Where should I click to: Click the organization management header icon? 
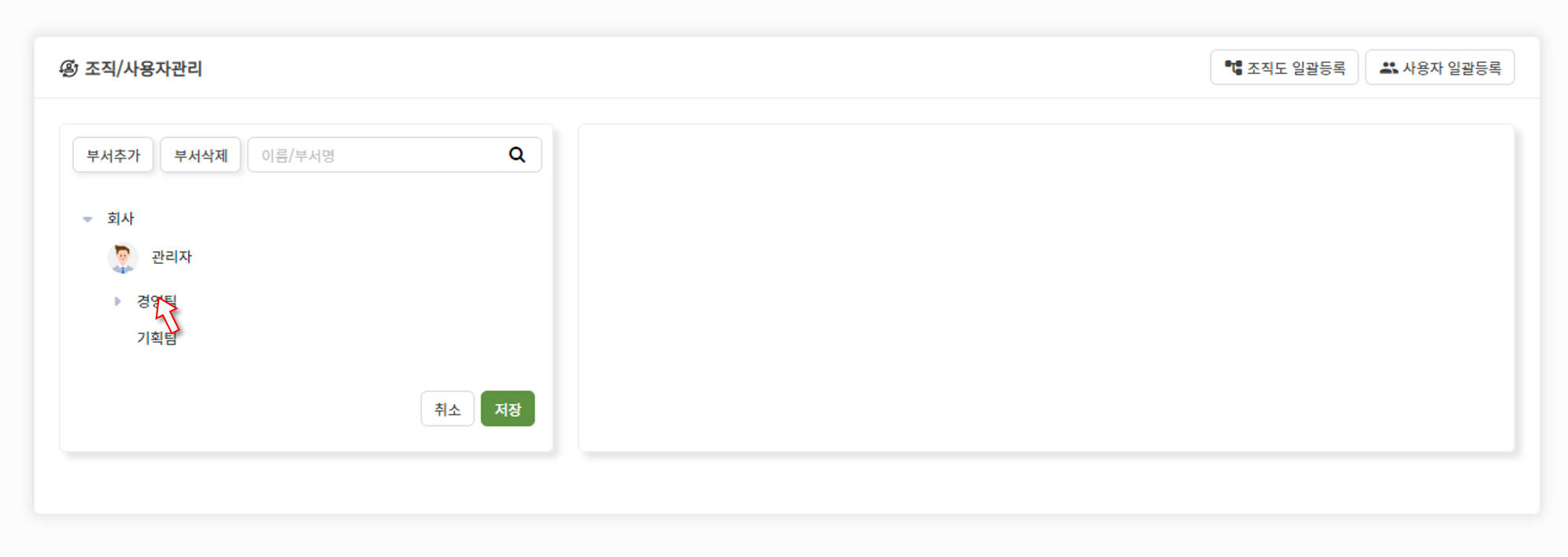click(x=69, y=69)
